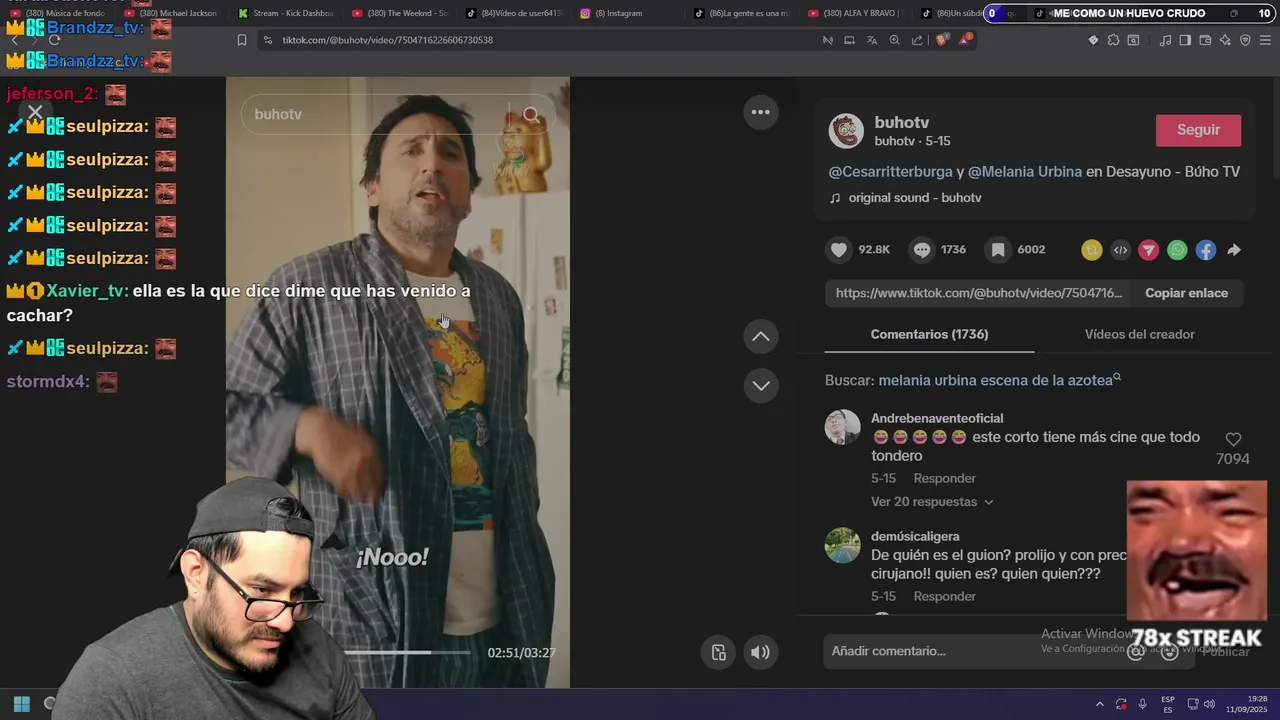Image resolution: width=1280 pixels, height=720 pixels.
Task: Expand Ver 20 respuestas
Action: pos(932,502)
